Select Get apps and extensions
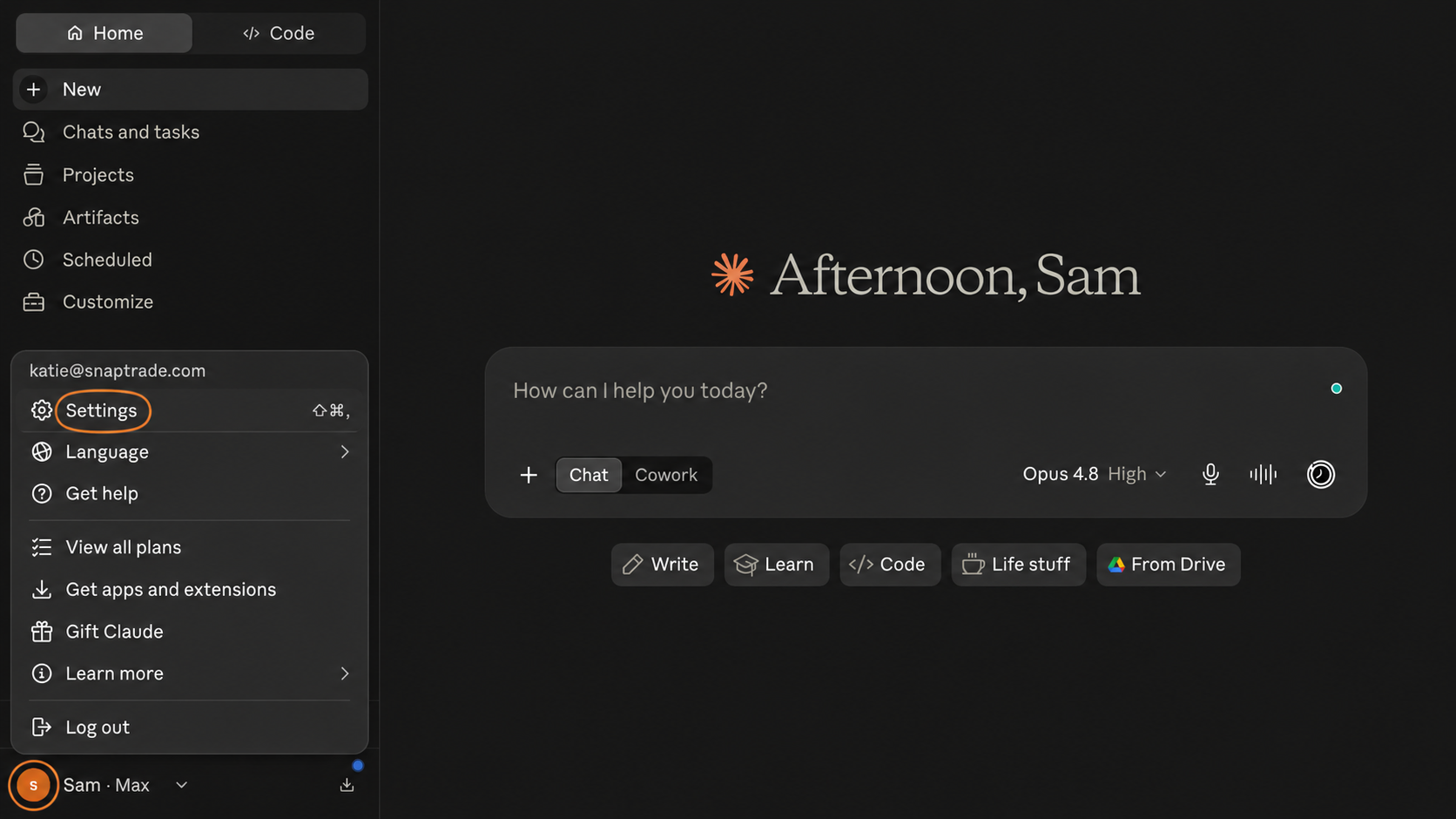 190,590
